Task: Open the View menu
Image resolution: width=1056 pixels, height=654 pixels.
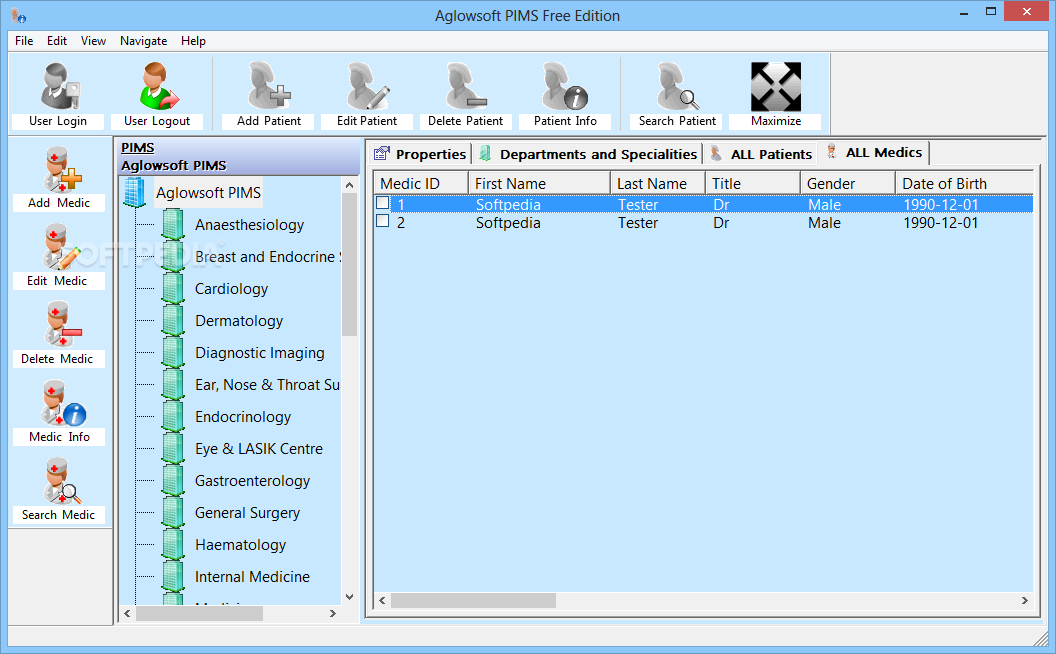Action: click(94, 41)
